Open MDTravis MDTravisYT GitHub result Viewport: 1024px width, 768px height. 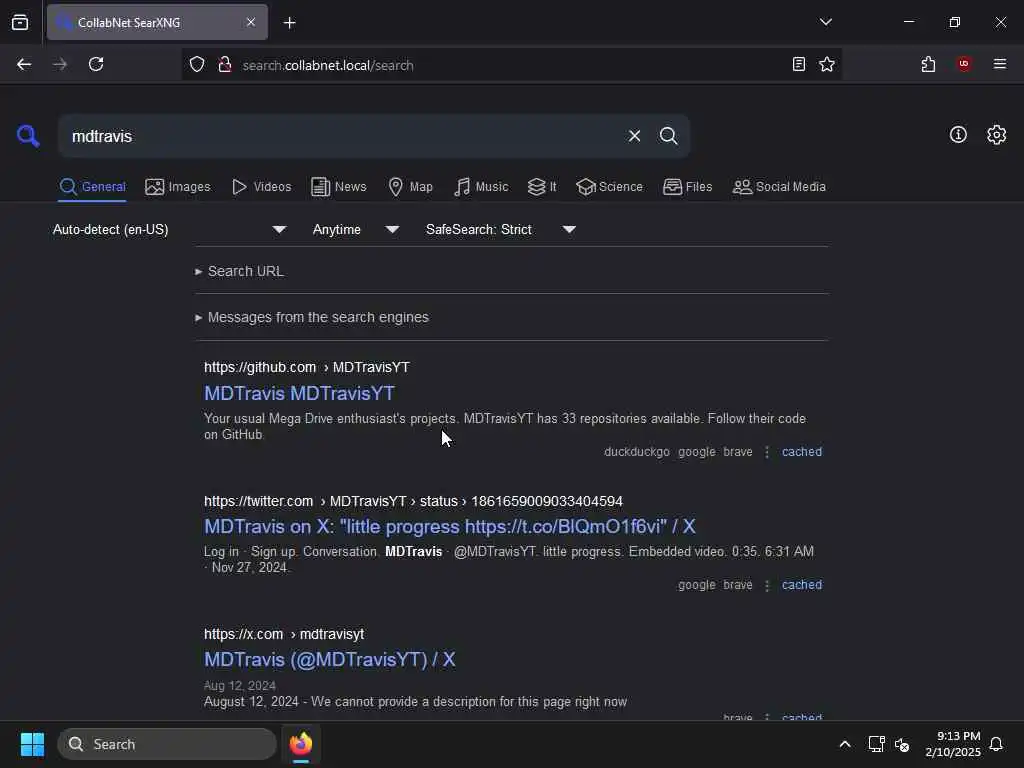click(299, 393)
